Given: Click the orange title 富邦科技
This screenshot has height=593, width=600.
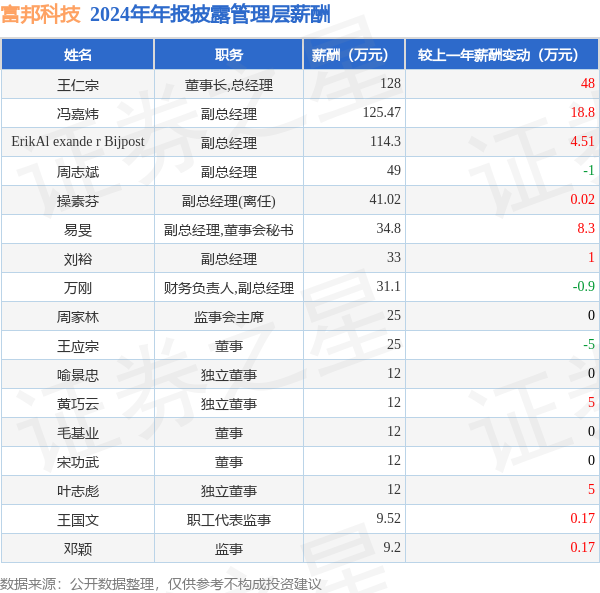Looking at the screenshot, I should (x=41, y=14).
